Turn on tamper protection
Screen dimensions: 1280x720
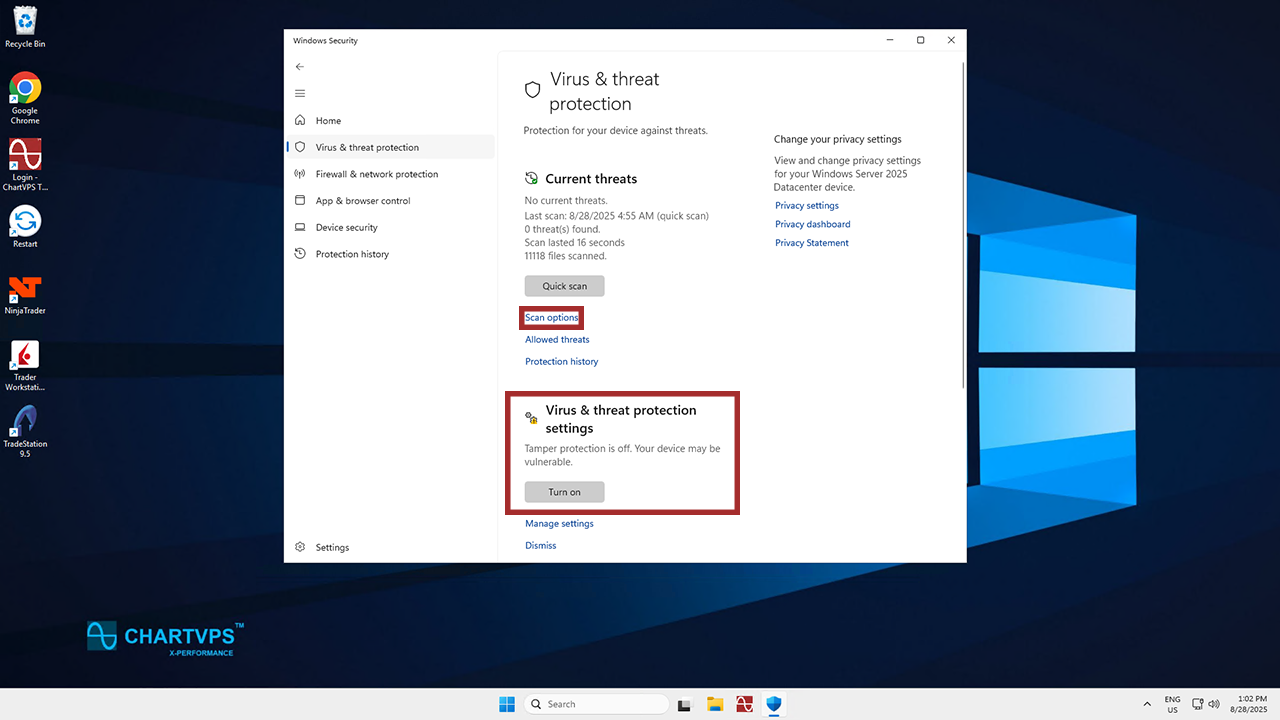tap(564, 492)
